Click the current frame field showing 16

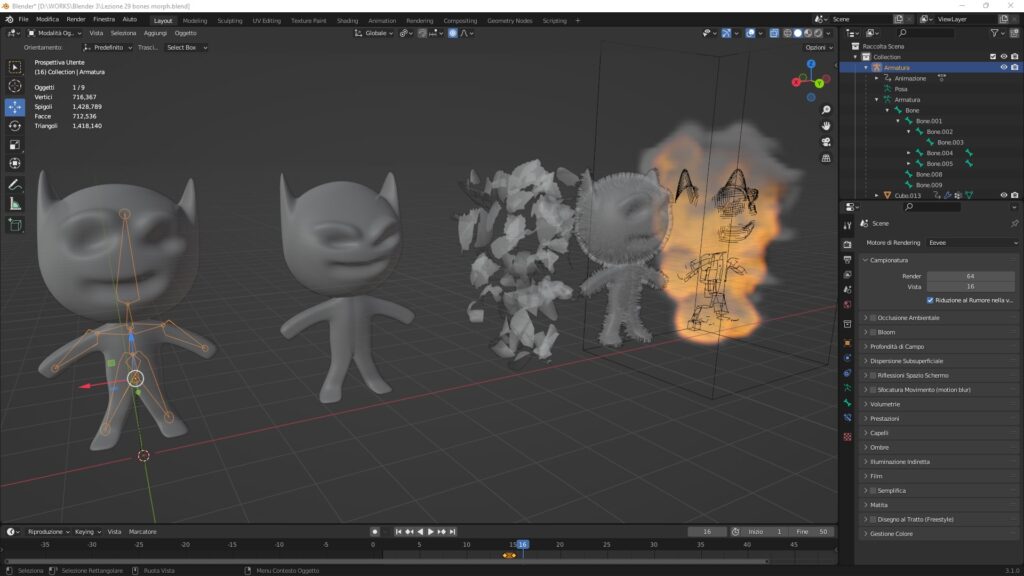pyautogui.click(x=707, y=532)
